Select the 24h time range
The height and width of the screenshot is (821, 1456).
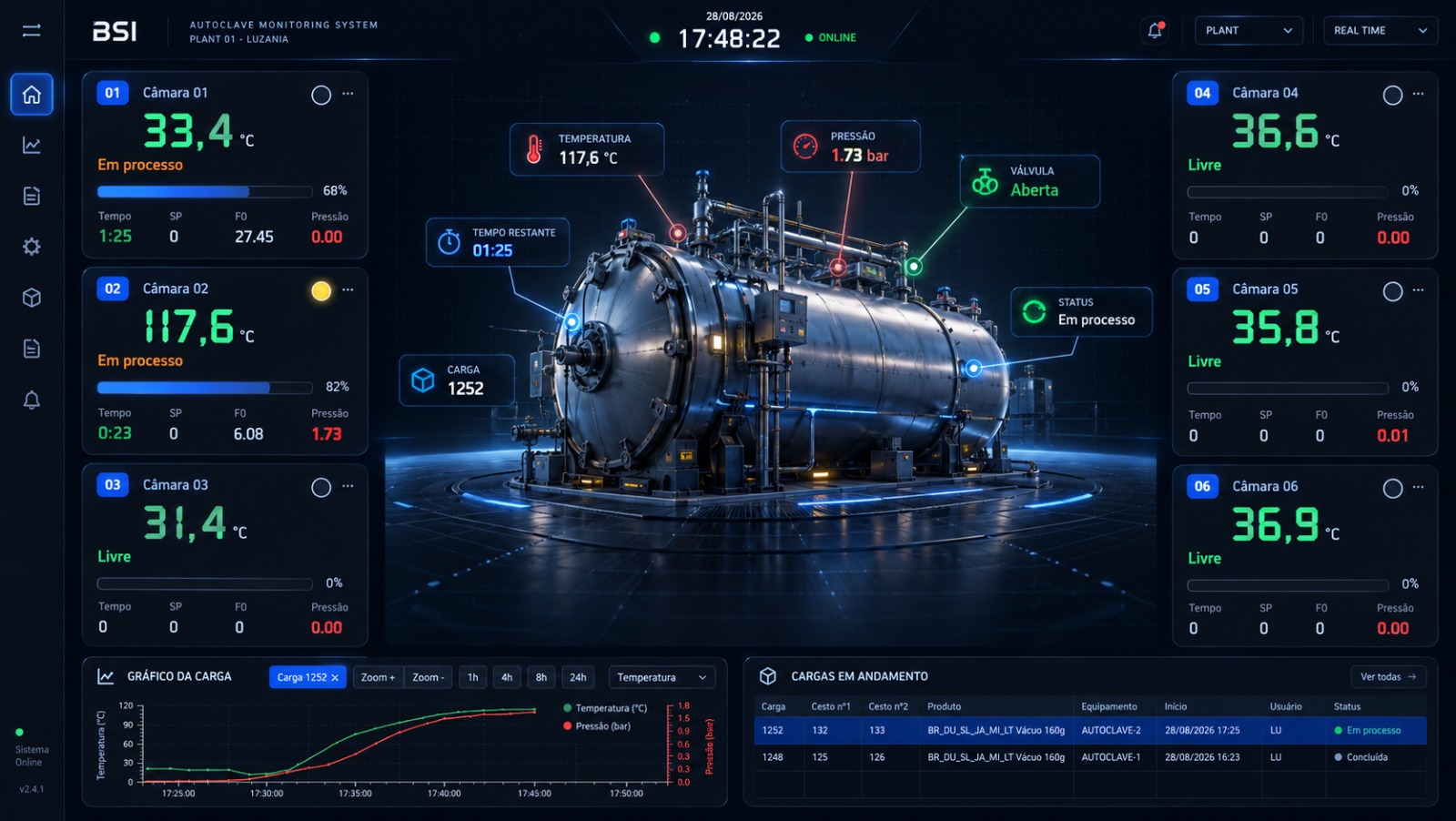(578, 677)
